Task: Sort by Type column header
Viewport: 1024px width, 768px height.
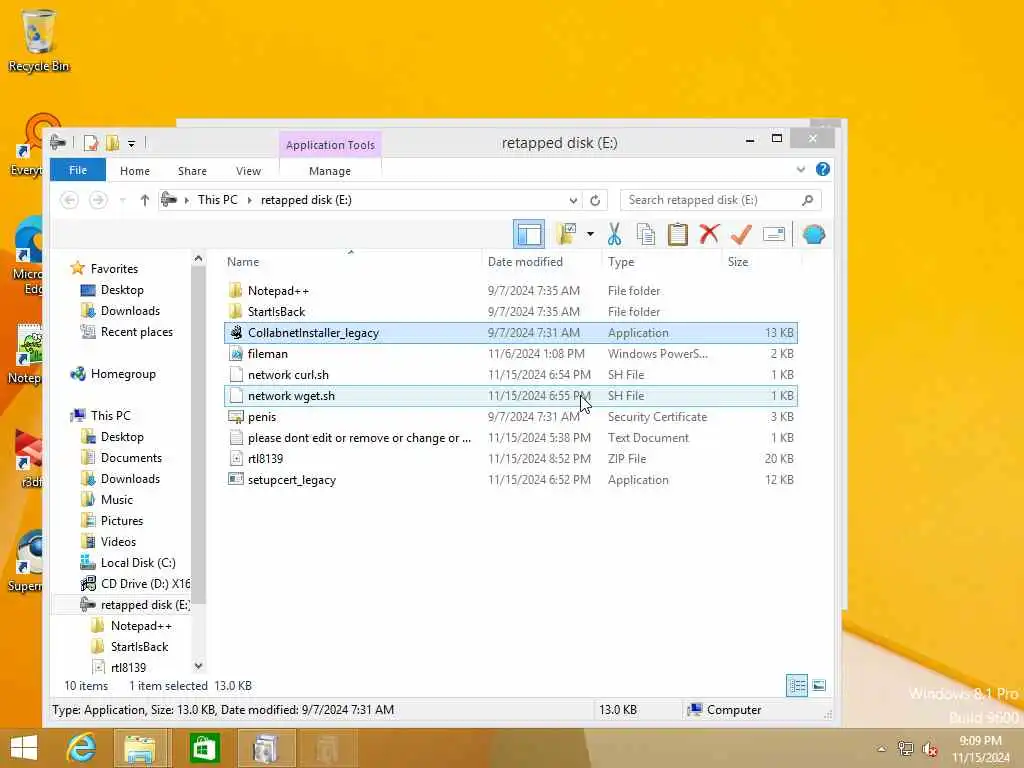Action: tap(620, 262)
